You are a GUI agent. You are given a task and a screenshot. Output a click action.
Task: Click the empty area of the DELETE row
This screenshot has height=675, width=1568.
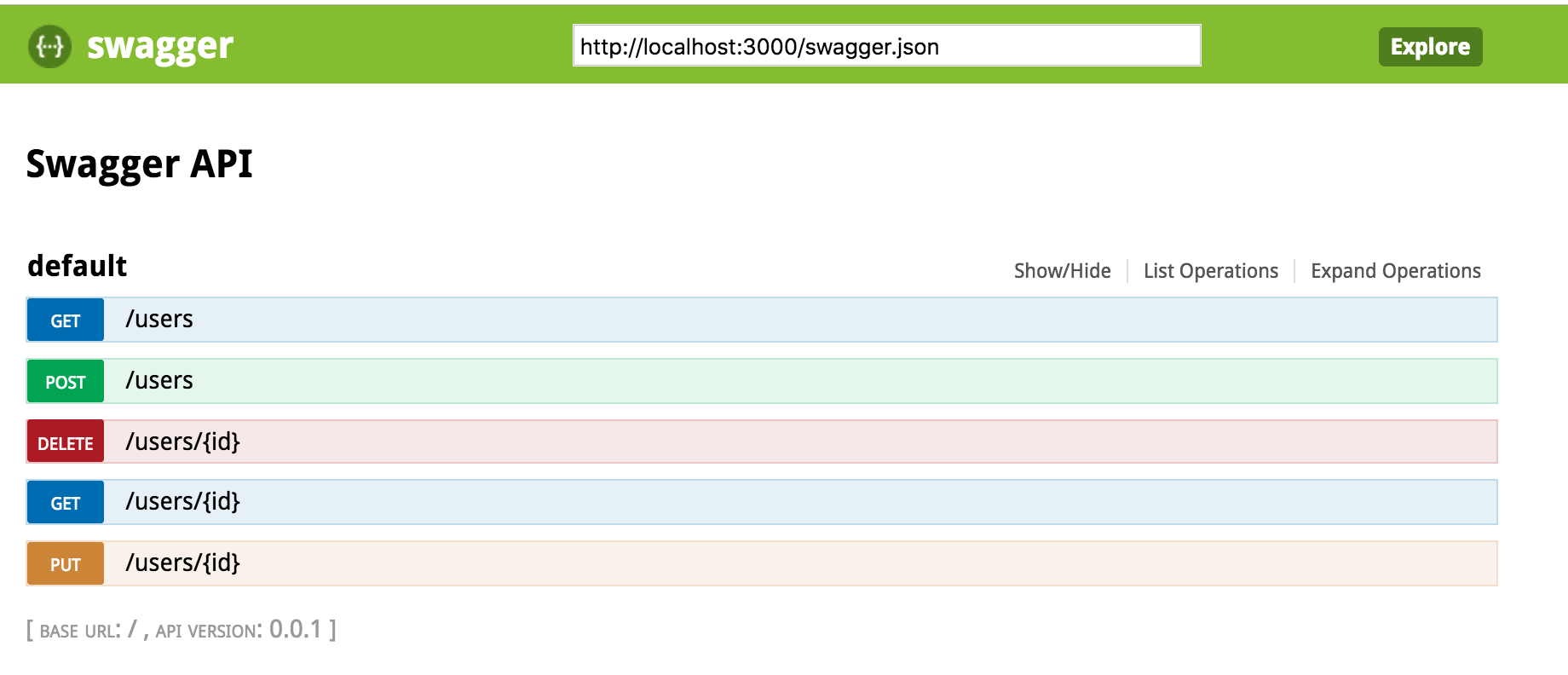point(852,441)
